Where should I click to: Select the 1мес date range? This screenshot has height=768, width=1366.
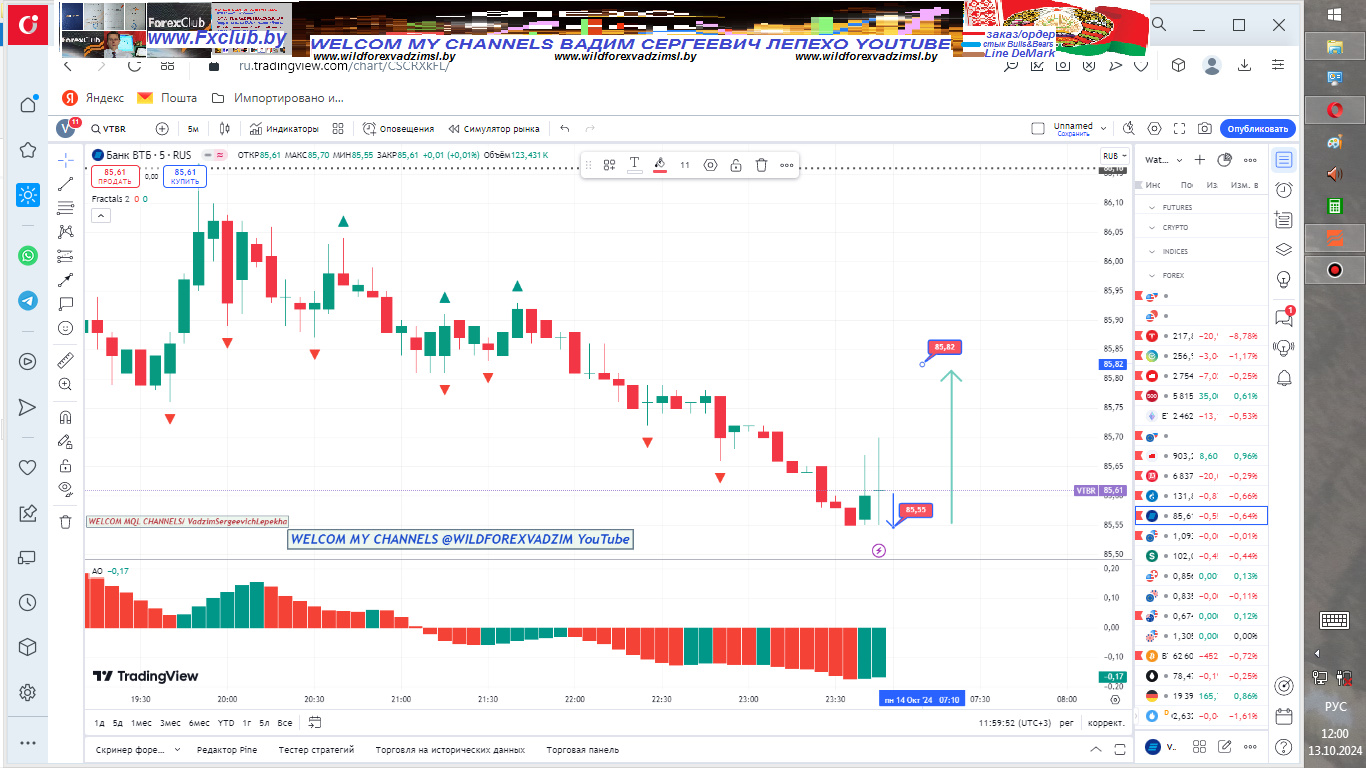tap(141, 722)
